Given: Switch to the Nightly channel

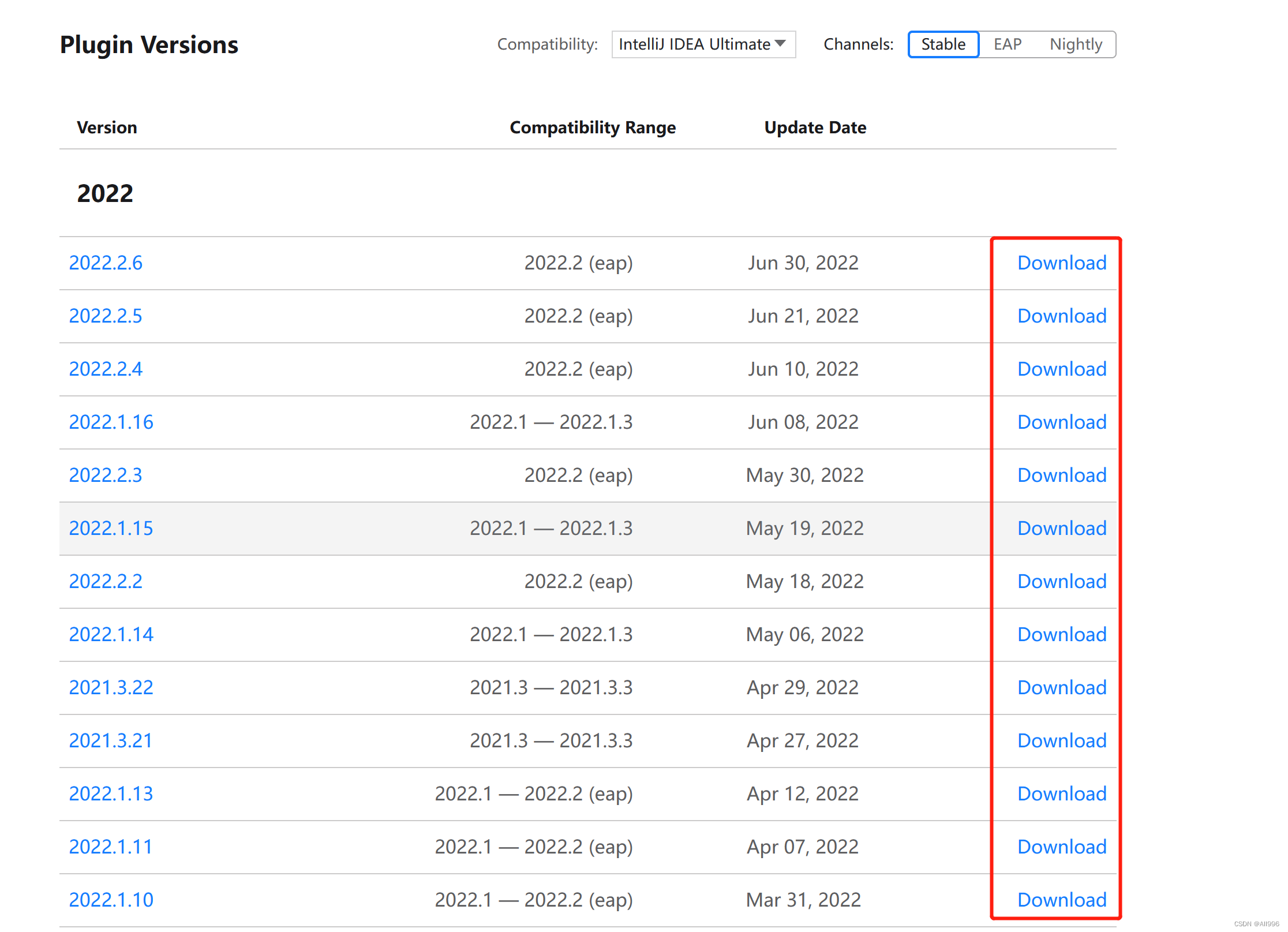Looking at the screenshot, I should tap(1076, 44).
